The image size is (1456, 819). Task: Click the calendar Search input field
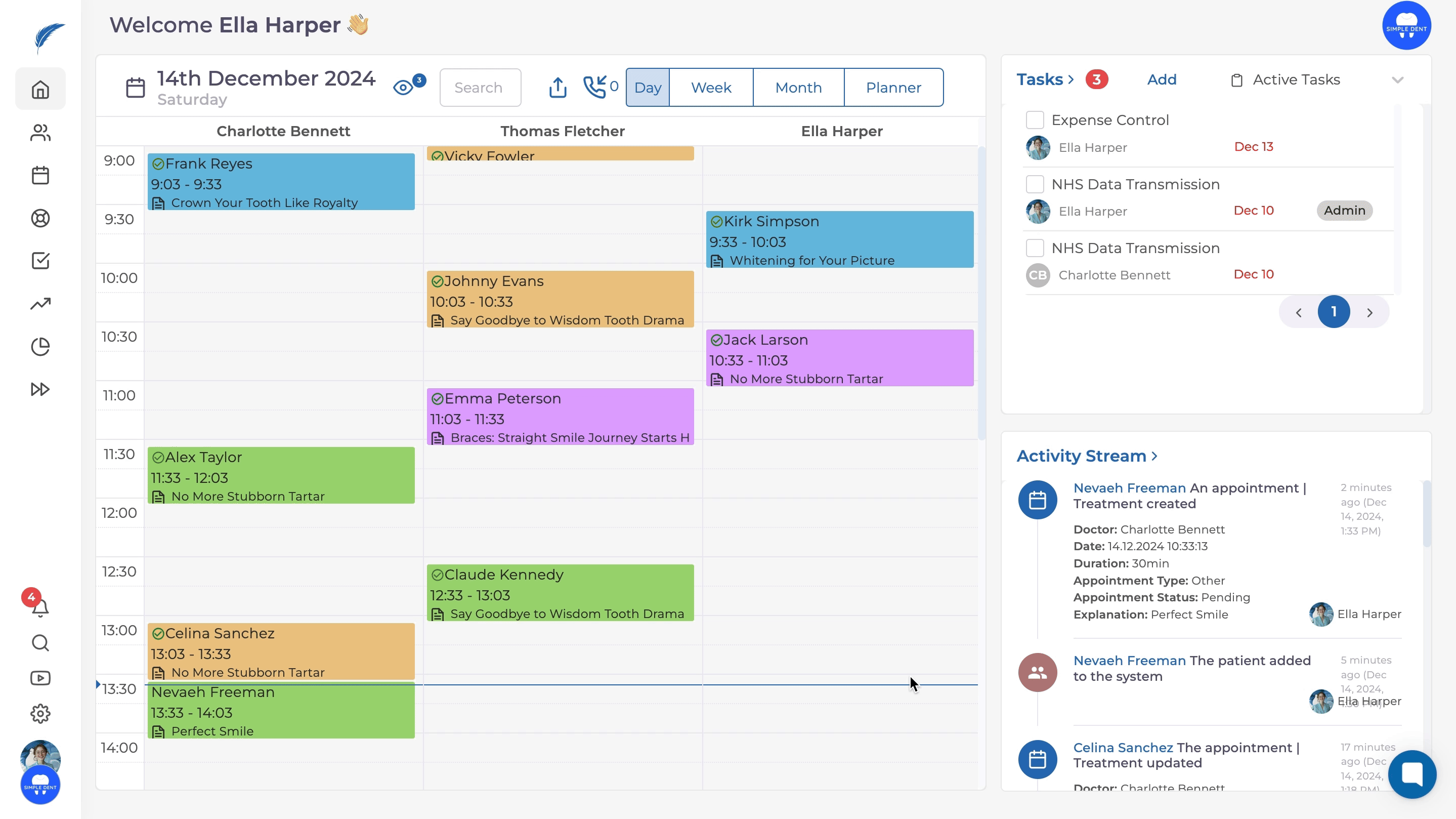[480, 88]
